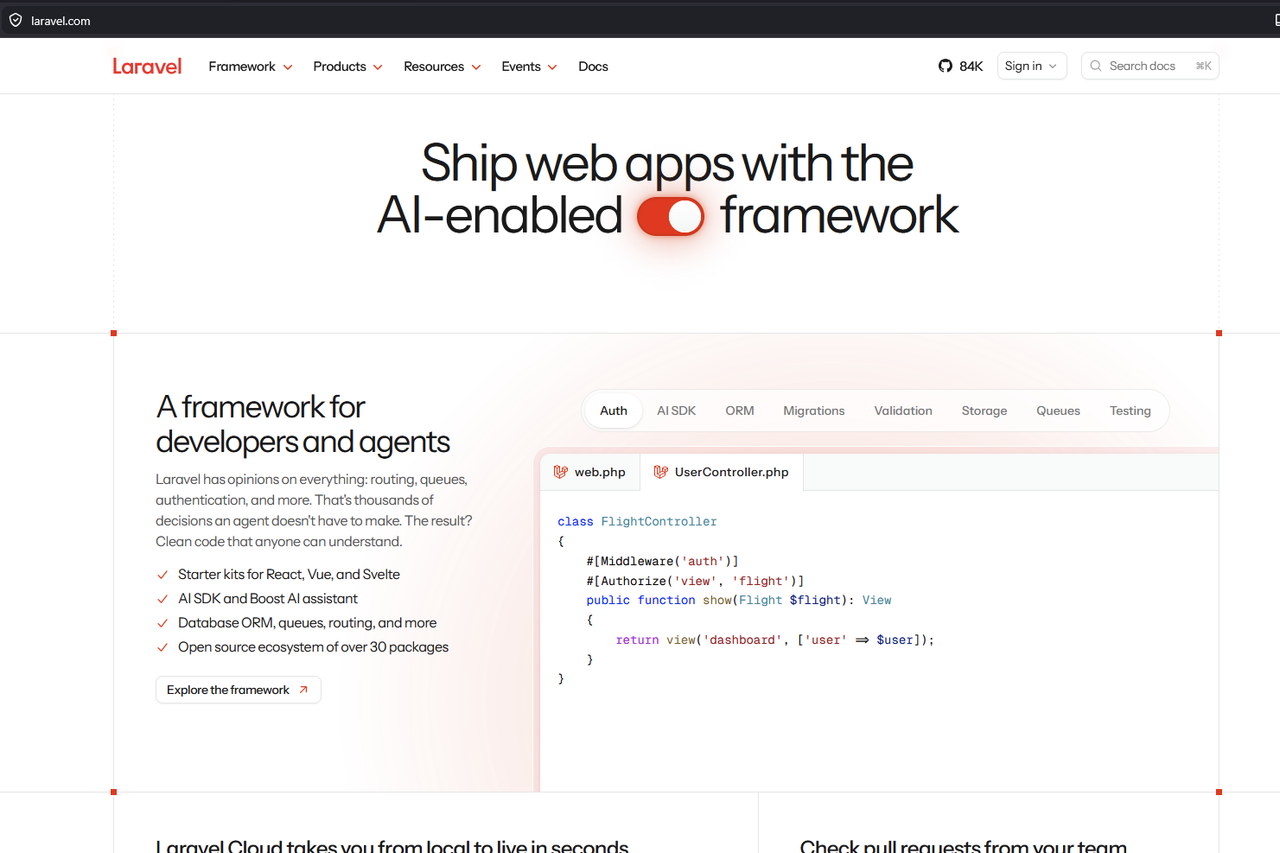Open the Docs menu item
The image size is (1280, 853).
click(593, 66)
